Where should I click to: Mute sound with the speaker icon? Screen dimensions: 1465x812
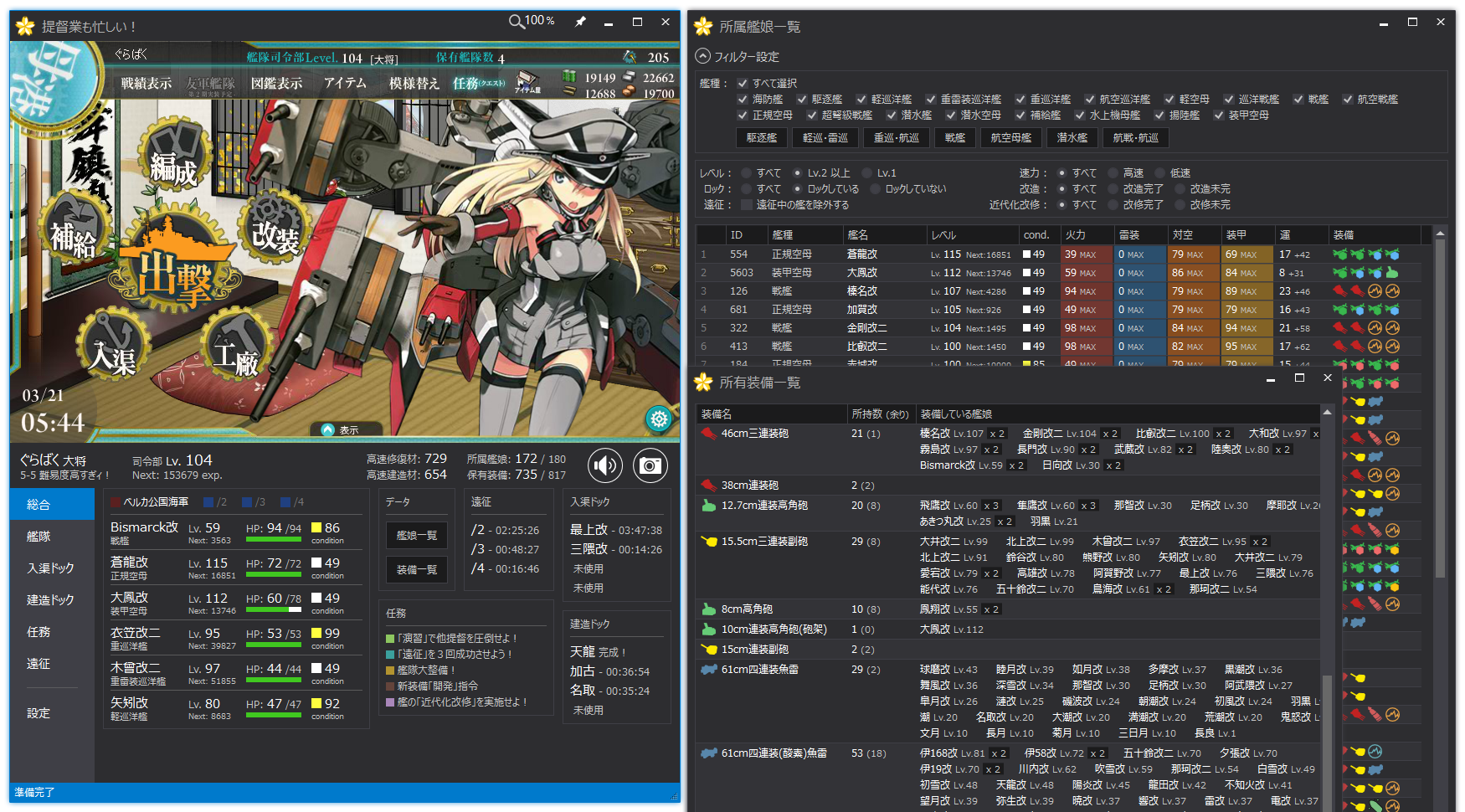click(x=605, y=465)
